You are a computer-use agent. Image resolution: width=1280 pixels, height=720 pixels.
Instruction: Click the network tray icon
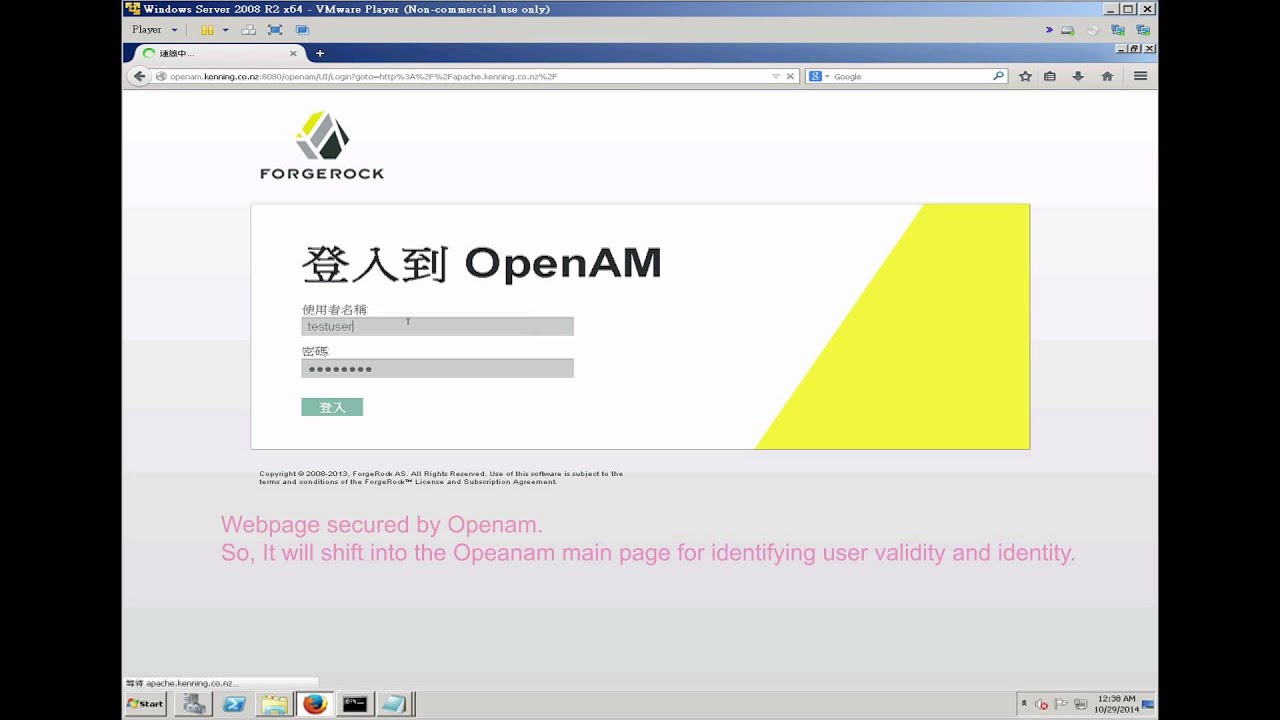[x=1080, y=704]
